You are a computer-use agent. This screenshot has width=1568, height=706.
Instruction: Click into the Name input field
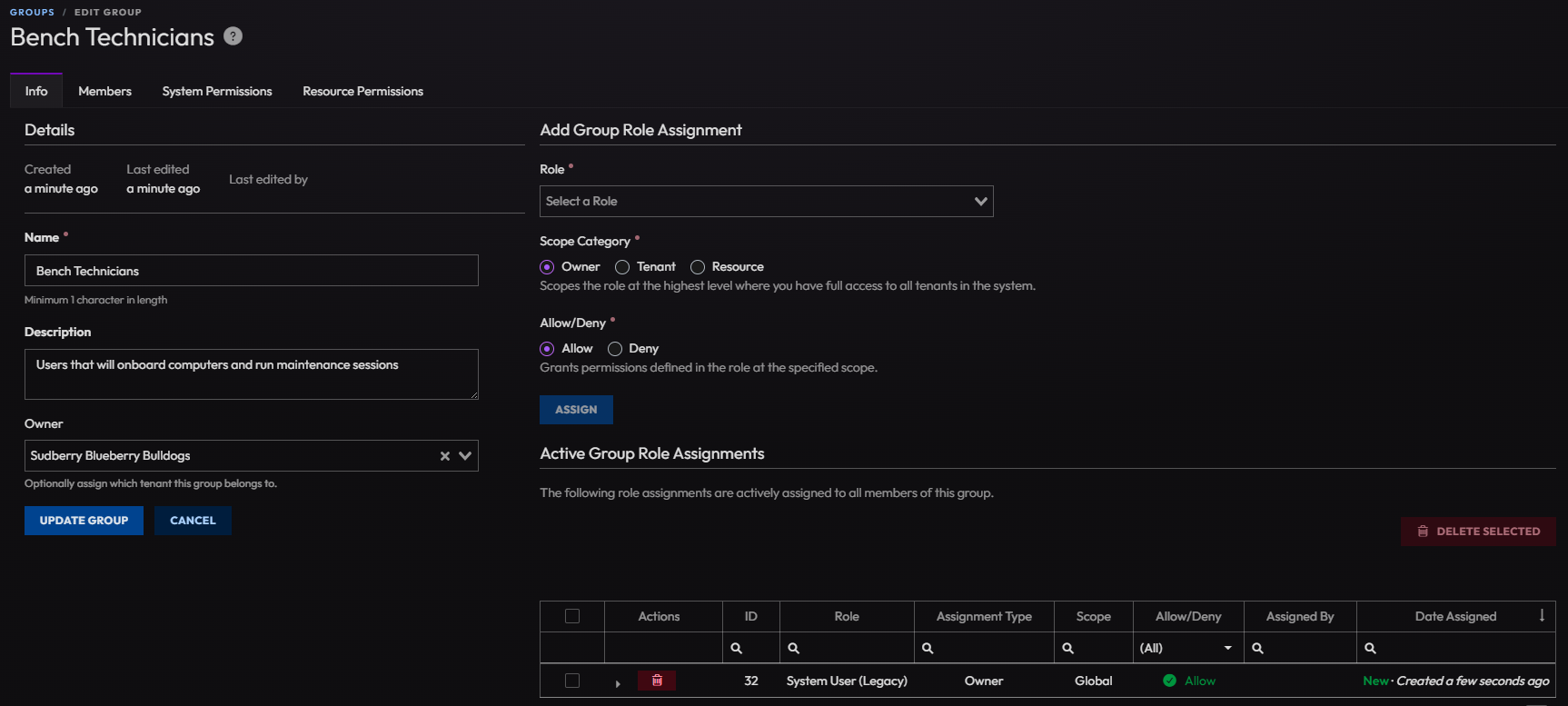pyautogui.click(x=252, y=271)
